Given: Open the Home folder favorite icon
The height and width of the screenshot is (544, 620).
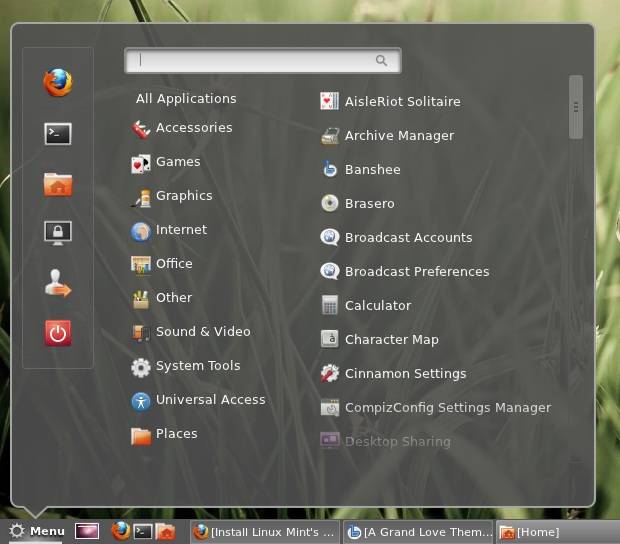Looking at the screenshot, I should pos(58,185).
